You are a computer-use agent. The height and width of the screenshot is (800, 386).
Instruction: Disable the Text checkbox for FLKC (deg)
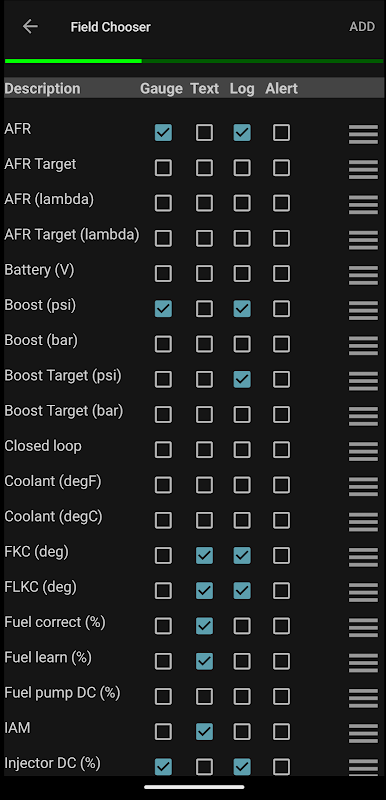(204, 591)
